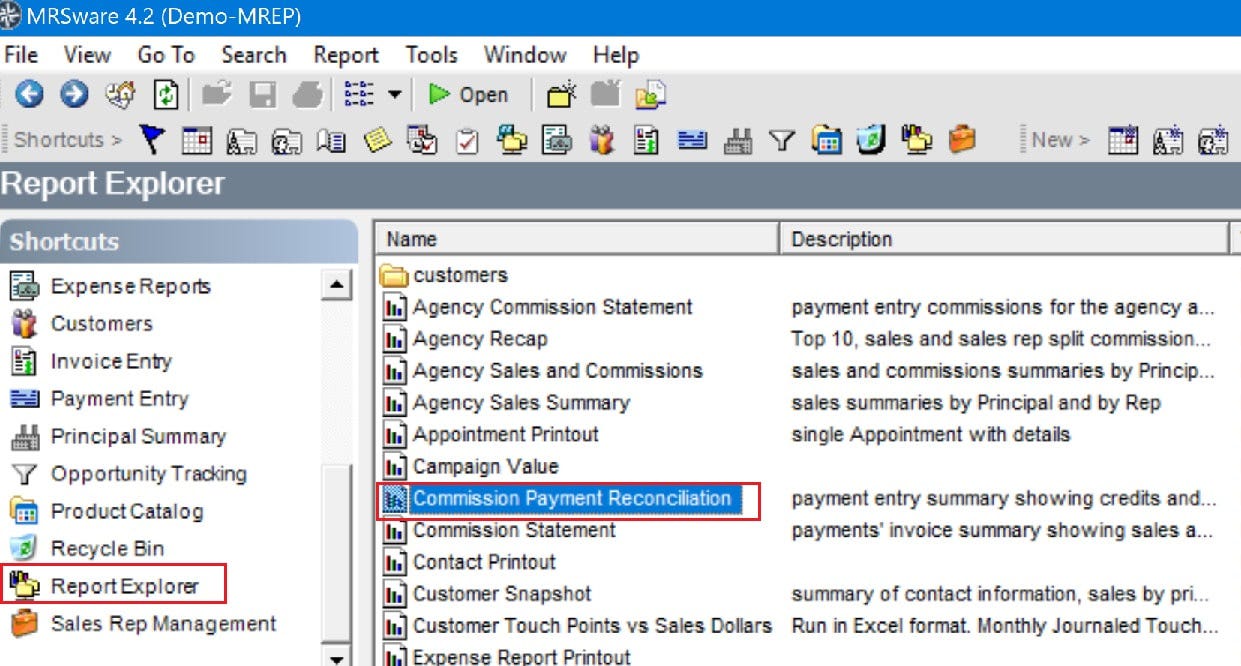
Task: Open the Help menu
Action: point(615,55)
